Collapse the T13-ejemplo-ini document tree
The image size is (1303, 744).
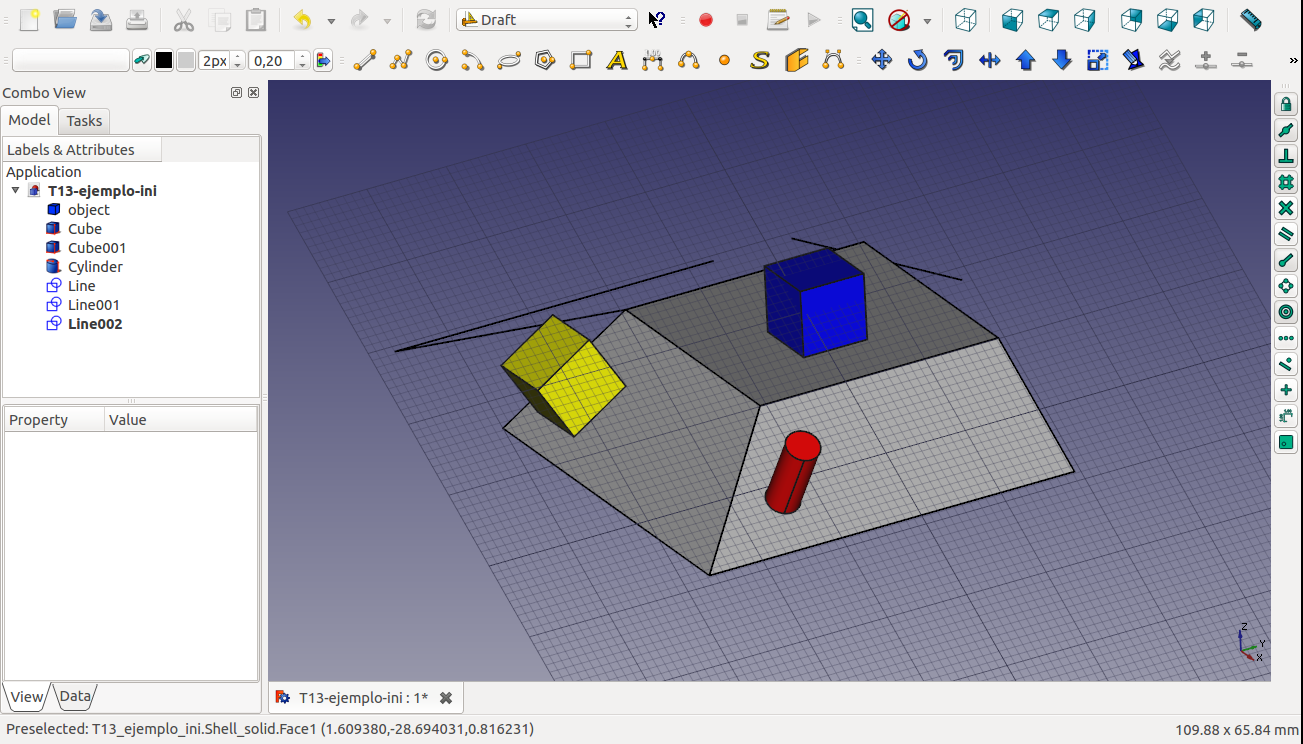pos(16,191)
